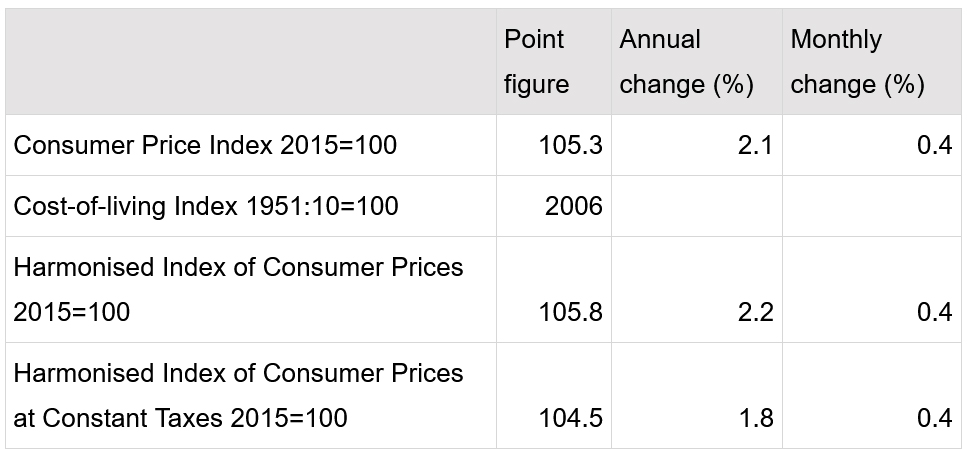Click the empty monthly change cell for Cost-of-living

click(x=872, y=206)
